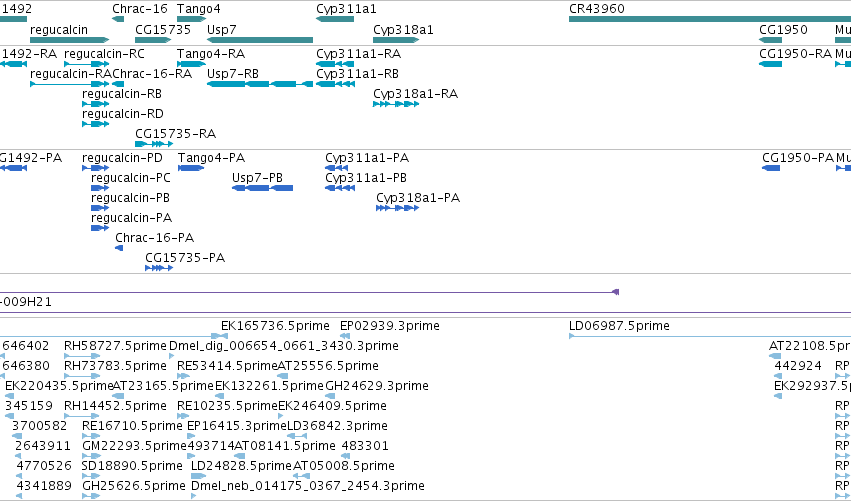Select the RH14452.5prime EST label

click(115, 406)
